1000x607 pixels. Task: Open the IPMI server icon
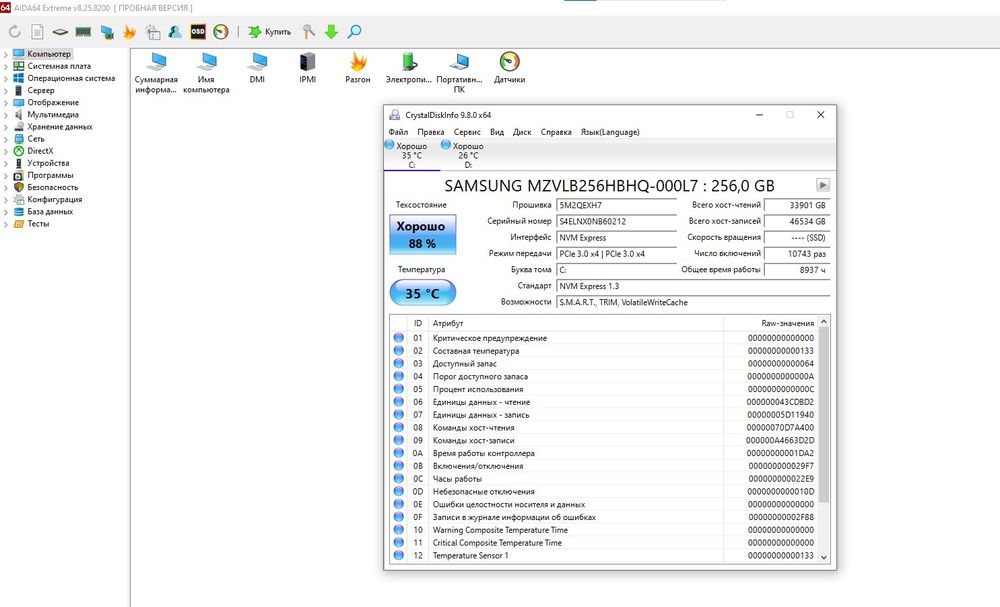point(307,68)
